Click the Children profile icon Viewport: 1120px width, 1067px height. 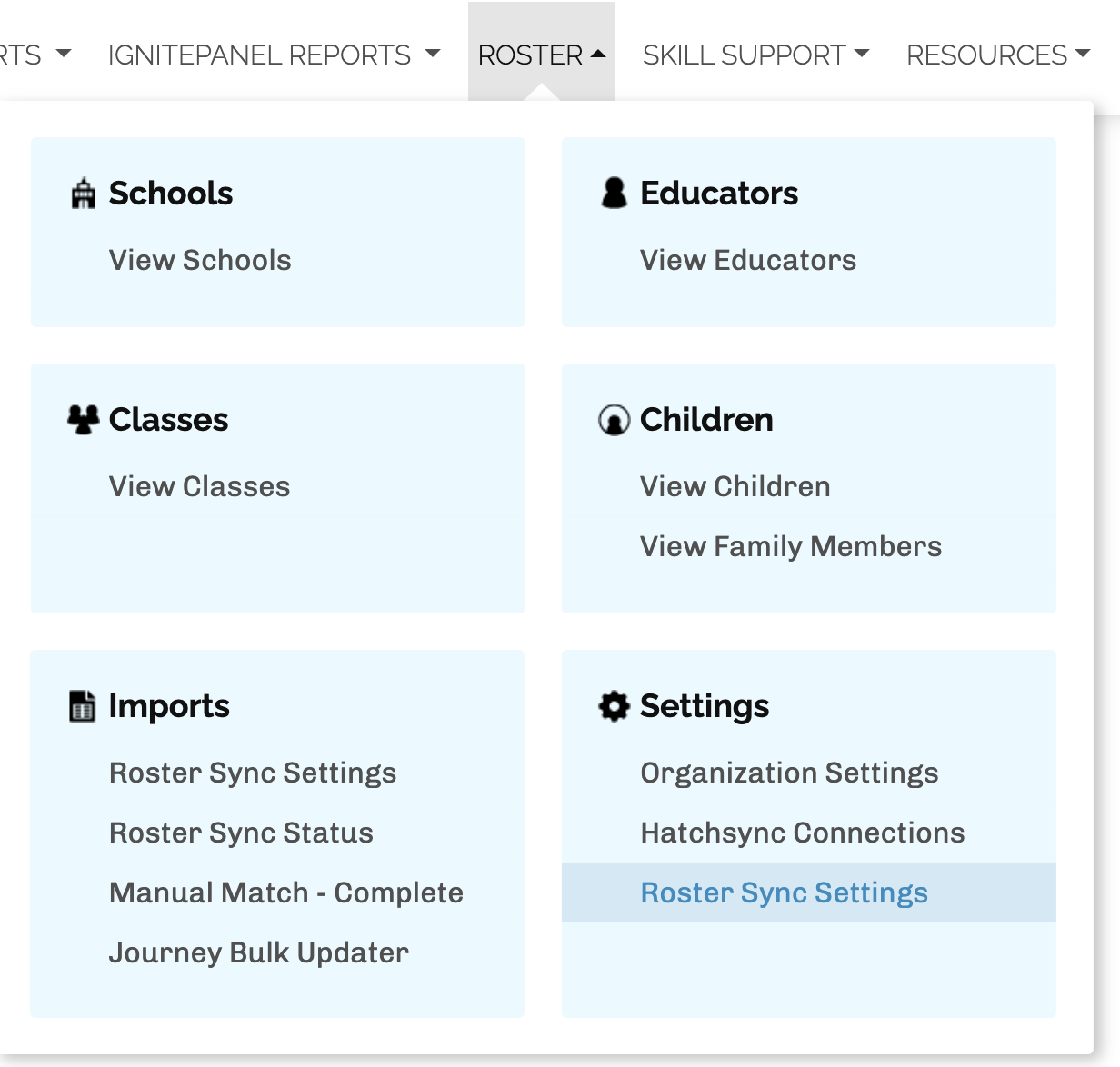[x=615, y=420]
